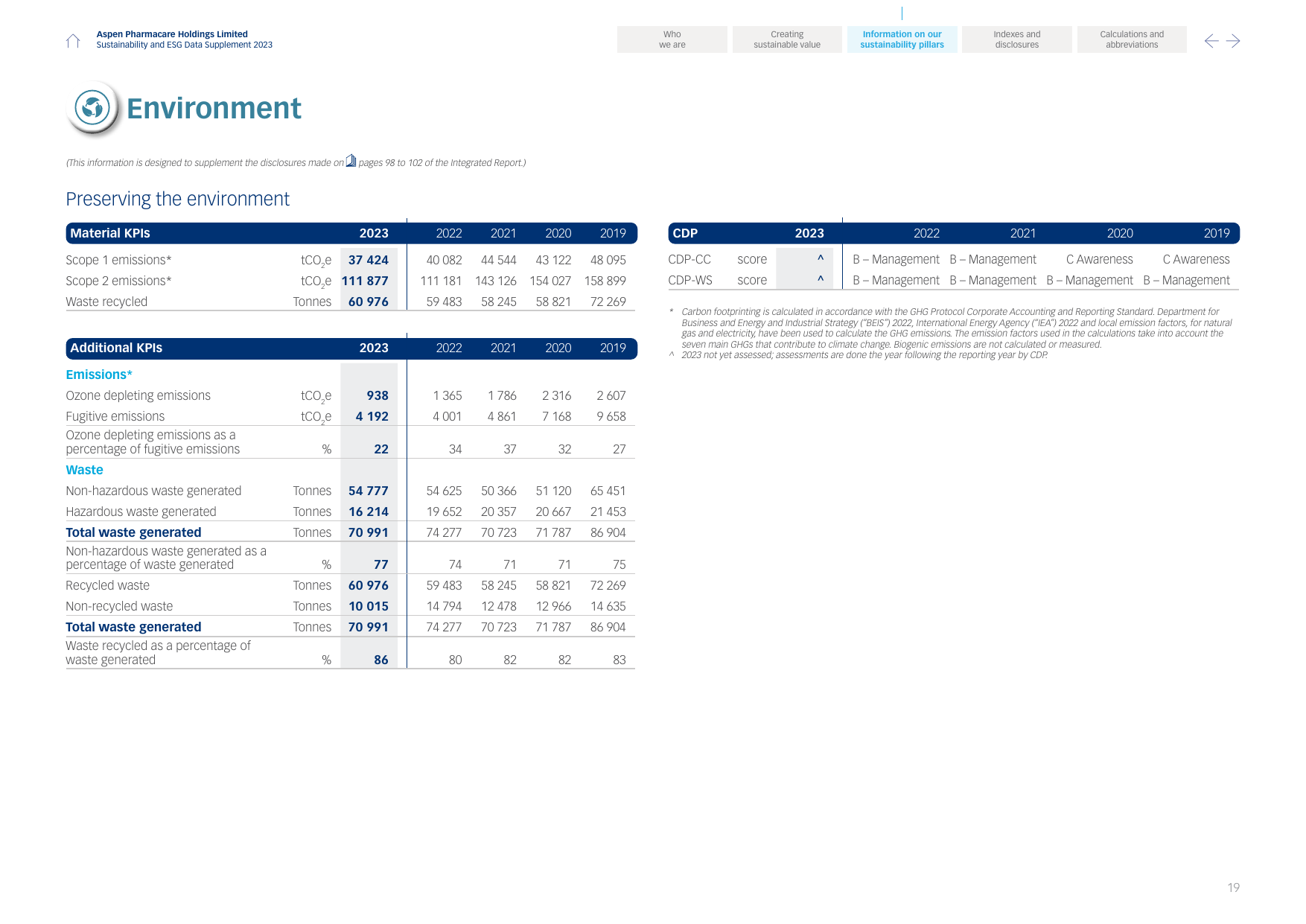Select Non-hazardous waste generated value 54 777
Image resolution: width=1306 pixels, height=924 pixels.
tap(369, 491)
